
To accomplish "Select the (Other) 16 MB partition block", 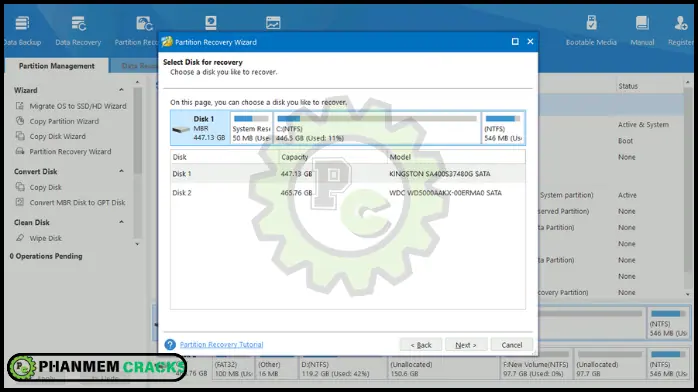I will [276, 364].
